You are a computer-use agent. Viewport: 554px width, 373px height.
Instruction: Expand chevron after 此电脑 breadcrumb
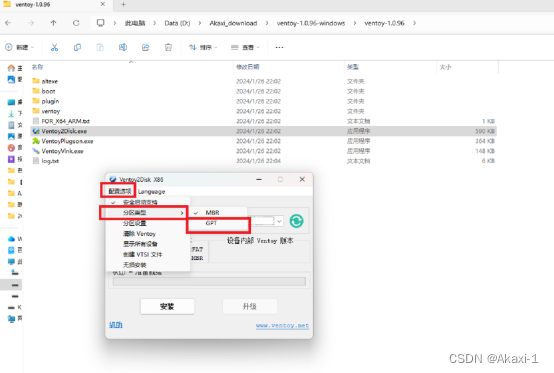[x=154, y=23]
